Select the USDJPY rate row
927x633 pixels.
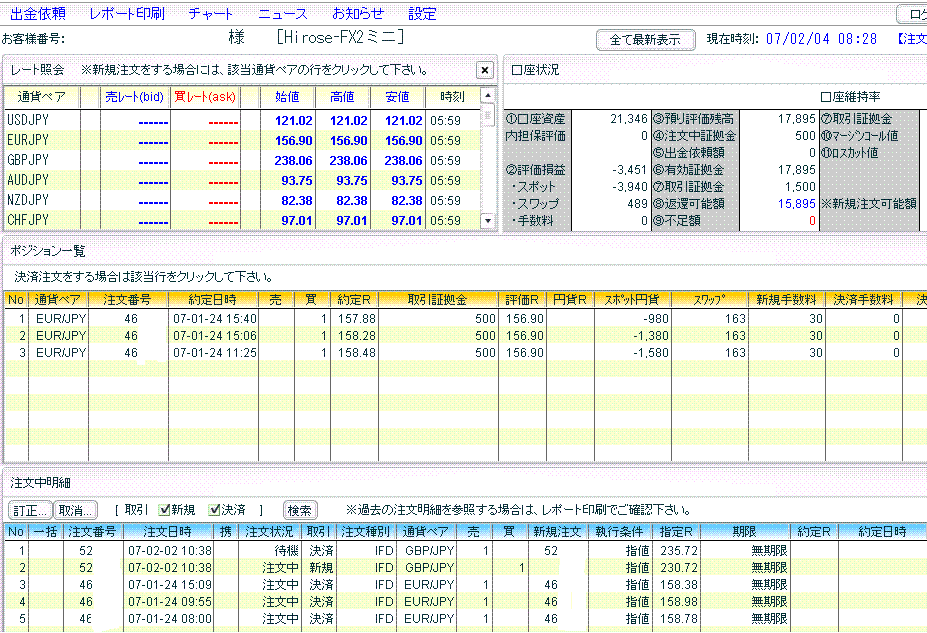[x=242, y=120]
